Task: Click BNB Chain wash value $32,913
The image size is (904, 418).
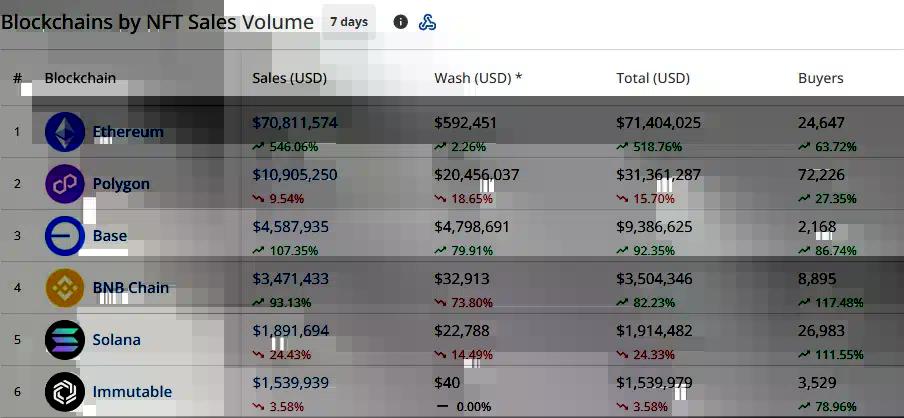Action: (x=462, y=278)
